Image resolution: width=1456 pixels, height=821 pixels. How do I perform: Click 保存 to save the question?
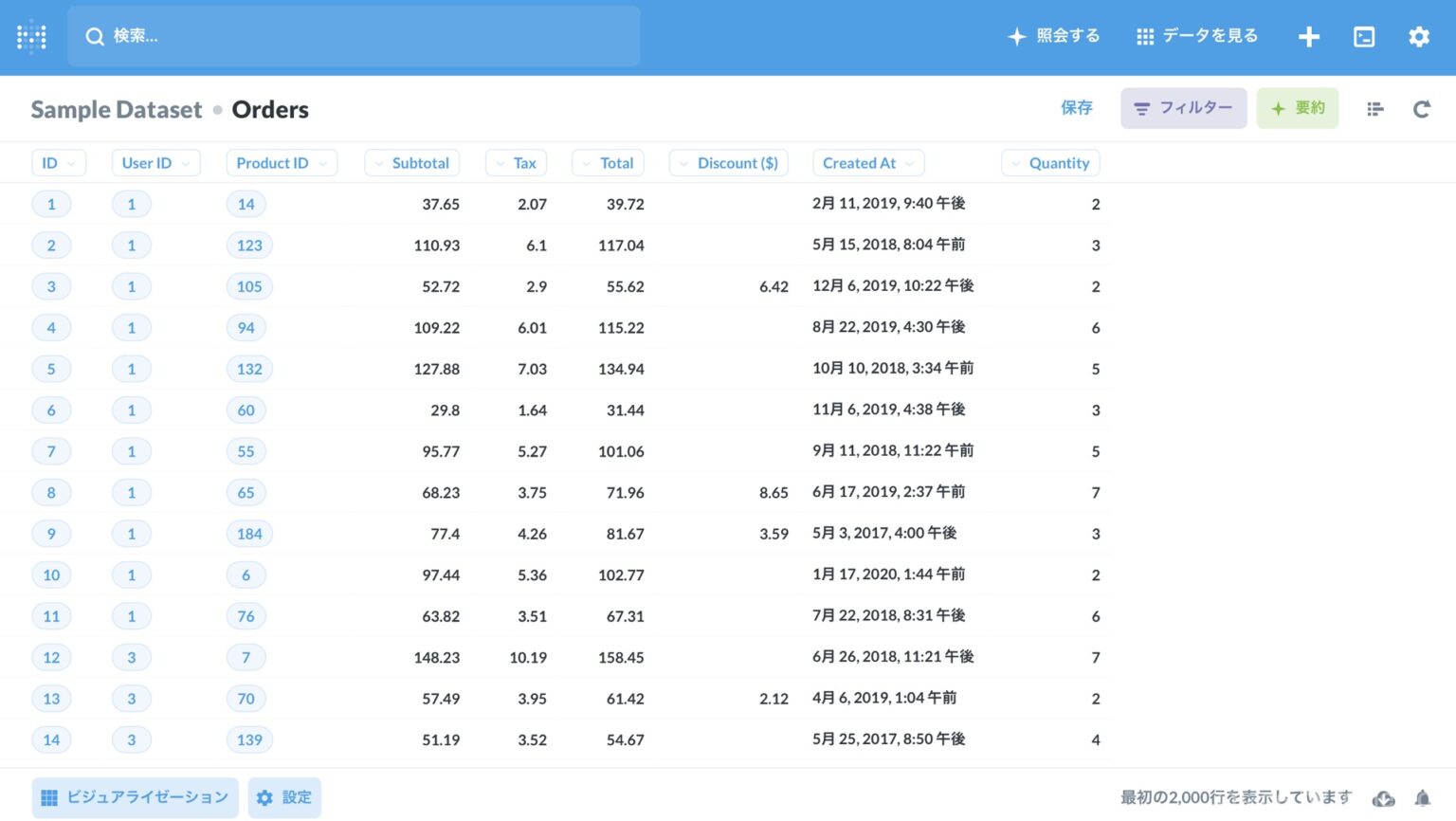coord(1077,108)
